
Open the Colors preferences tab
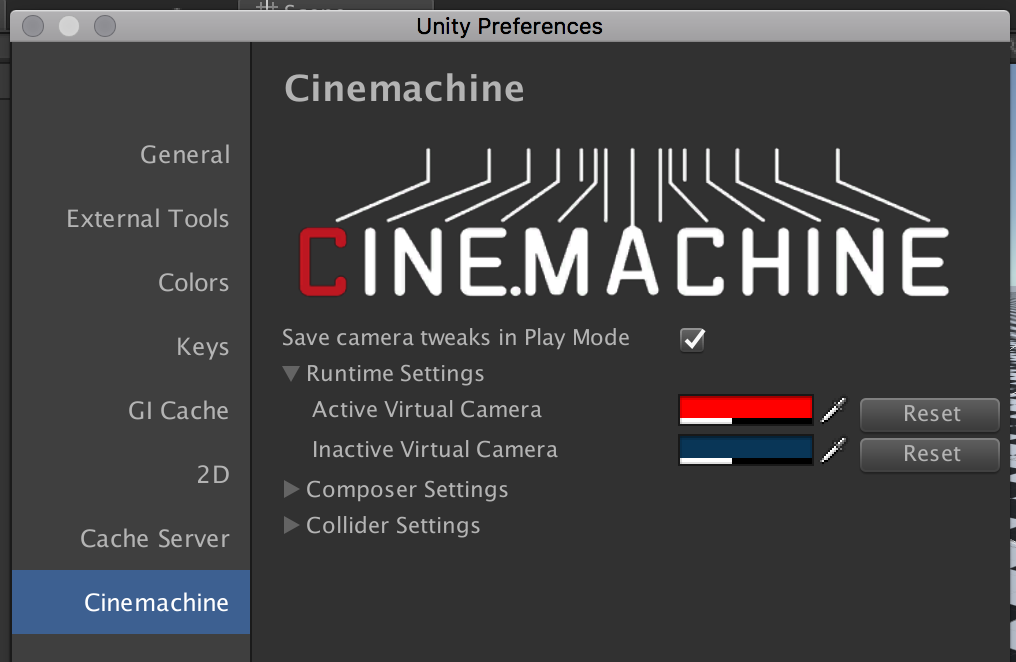pos(193,283)
